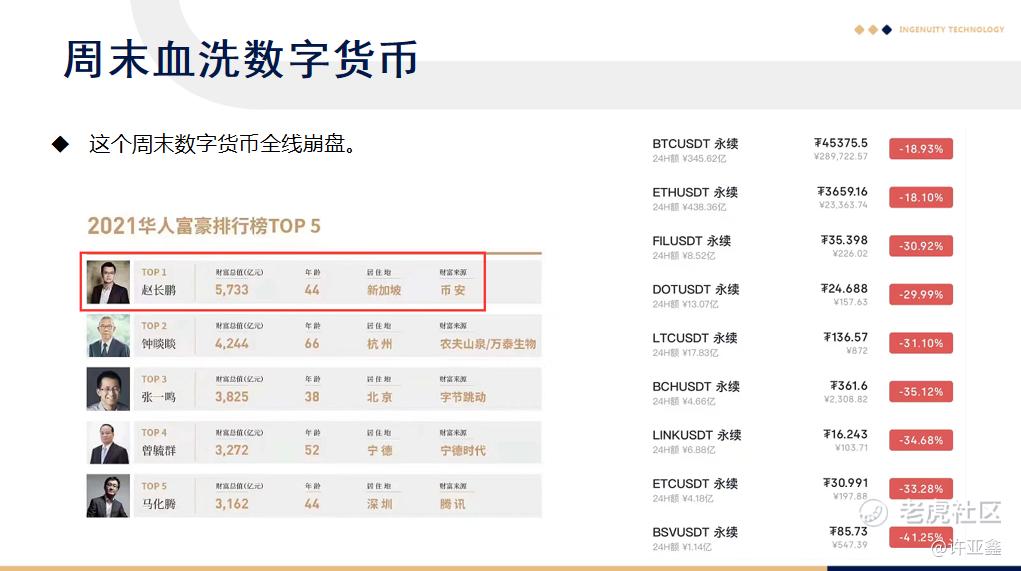The height and width of the screenshot is (571, 1021).
Task: Click the name 曾毓群 in TOP 4 row
Action: pos(159,451)
